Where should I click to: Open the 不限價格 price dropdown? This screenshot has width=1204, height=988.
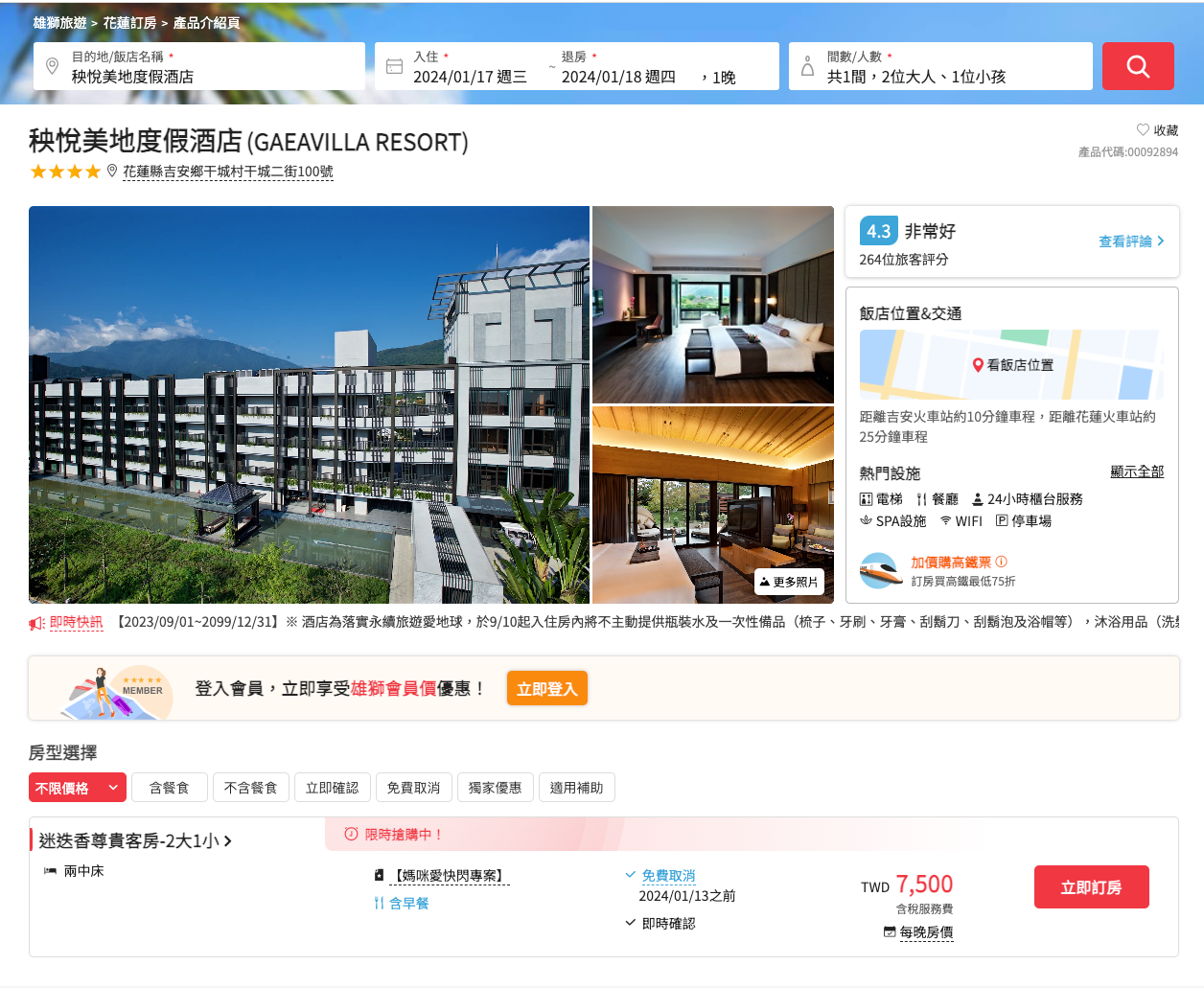[x=77, y=787]
